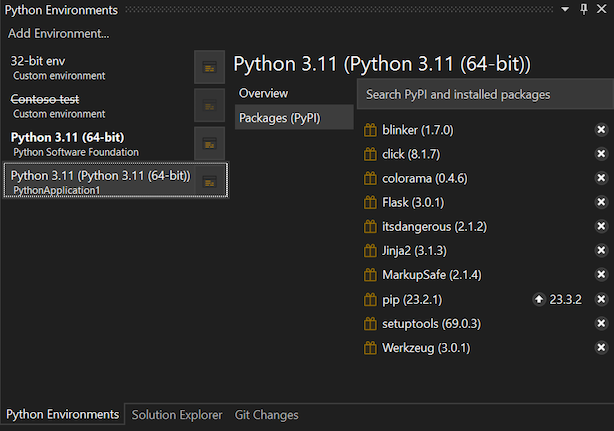
Task: Open interactive window for Python Software Foundation environment
Action: [209, 143]
